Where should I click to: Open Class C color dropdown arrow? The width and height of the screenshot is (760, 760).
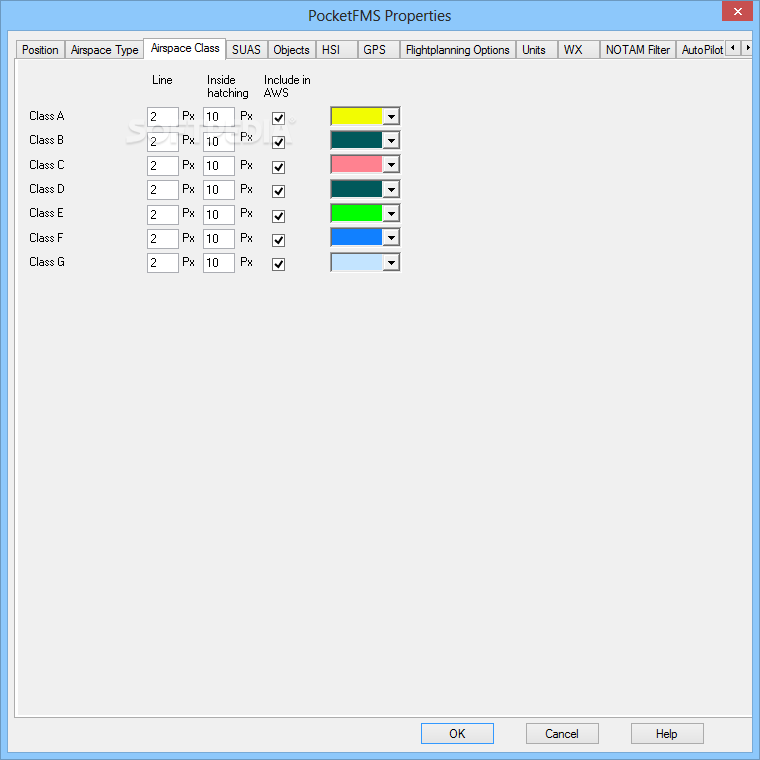391,165
